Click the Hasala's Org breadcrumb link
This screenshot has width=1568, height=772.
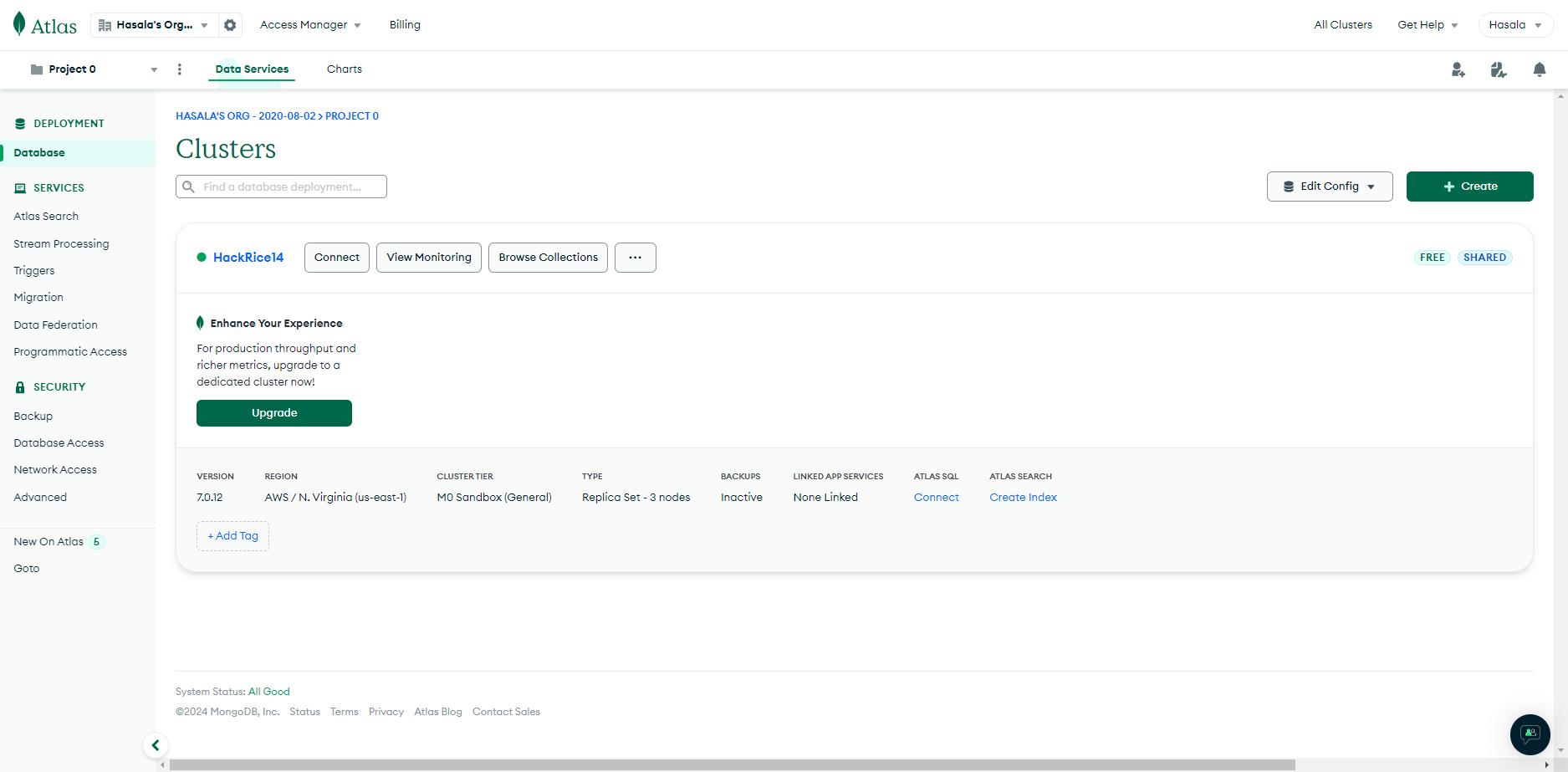[246, 116]
